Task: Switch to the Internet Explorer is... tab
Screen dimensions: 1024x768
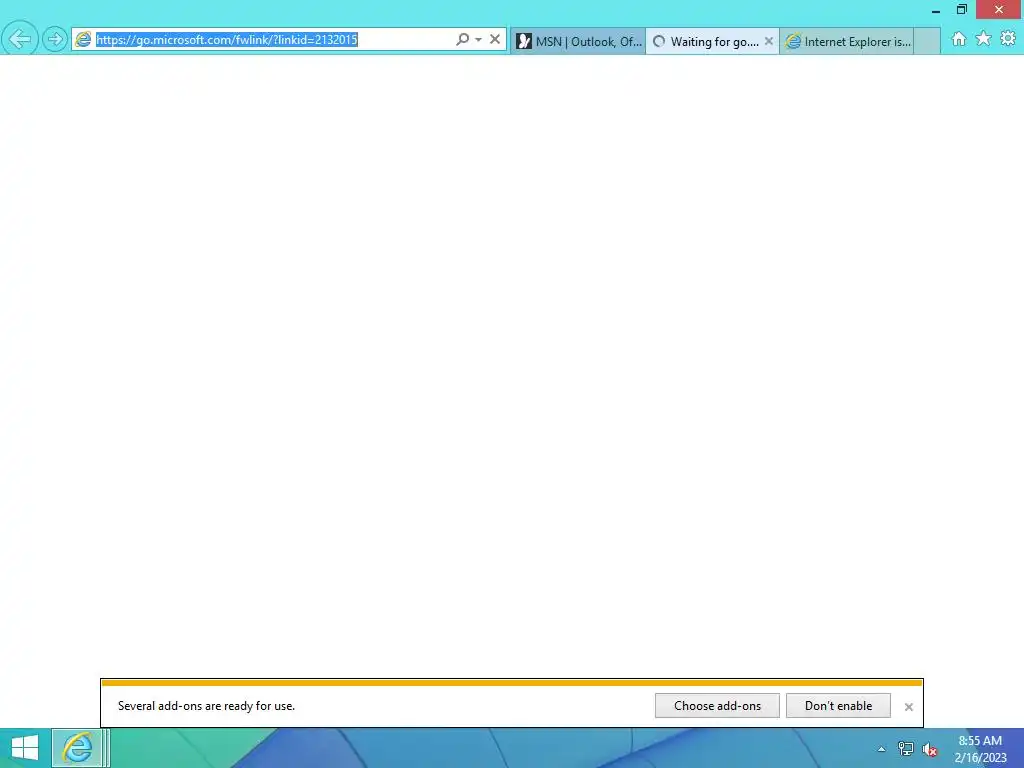Action: click(x=847, y=42)
